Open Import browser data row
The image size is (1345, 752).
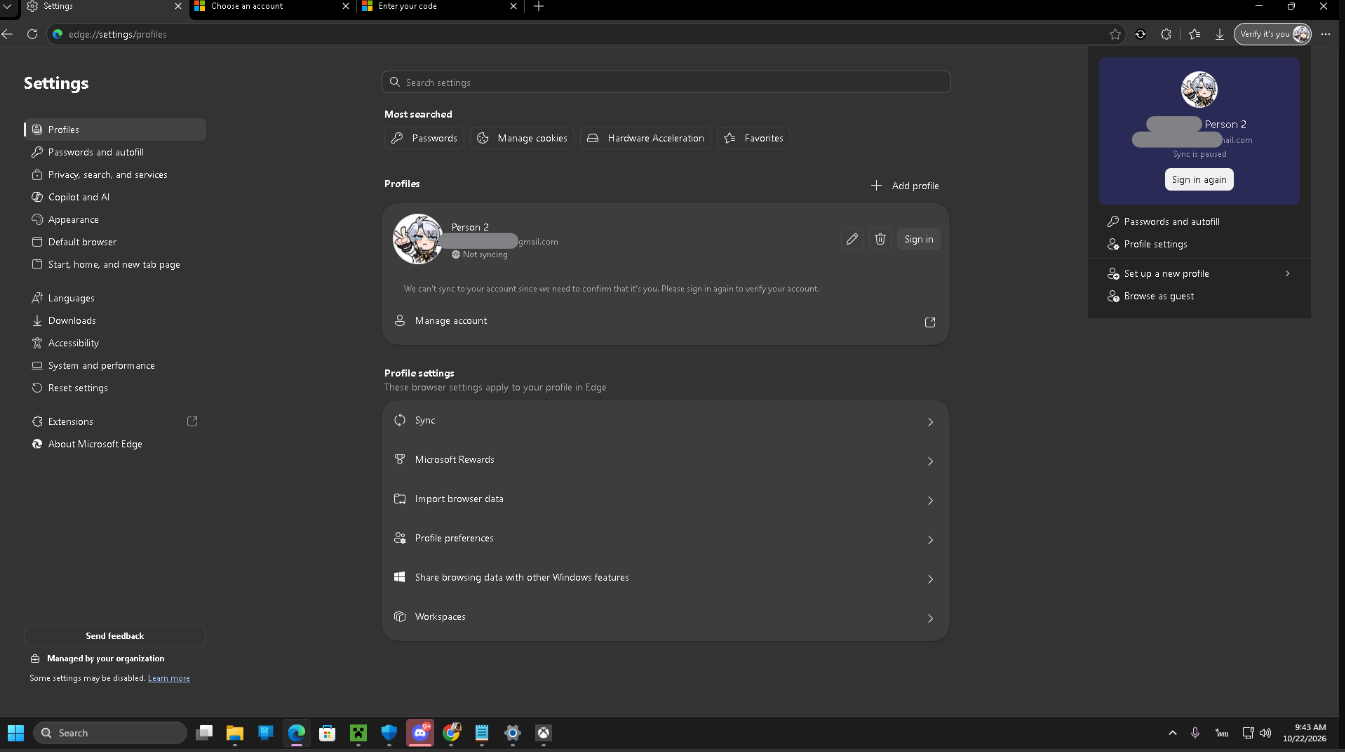tap(666, 499)
